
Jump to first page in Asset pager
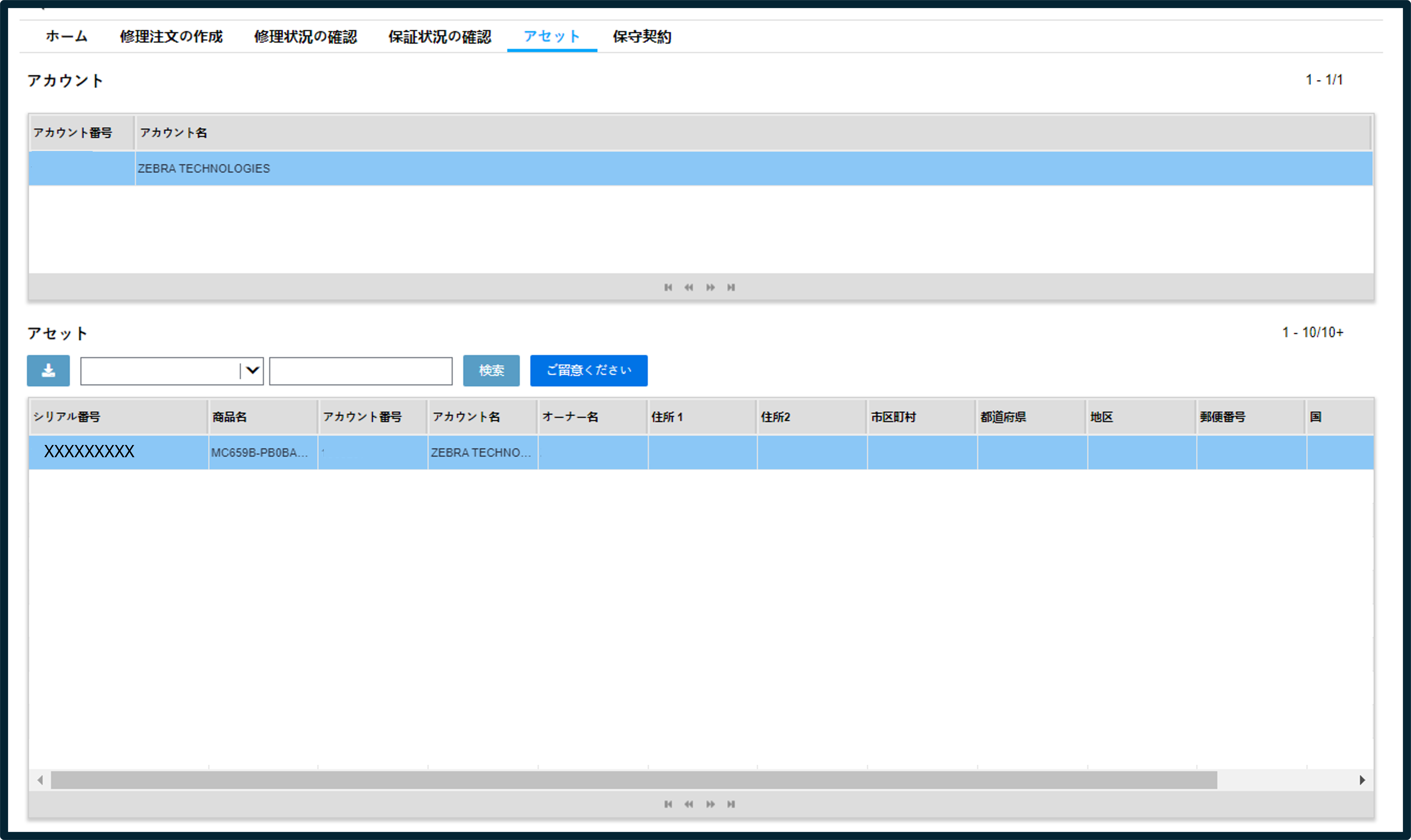pos(669,804)
